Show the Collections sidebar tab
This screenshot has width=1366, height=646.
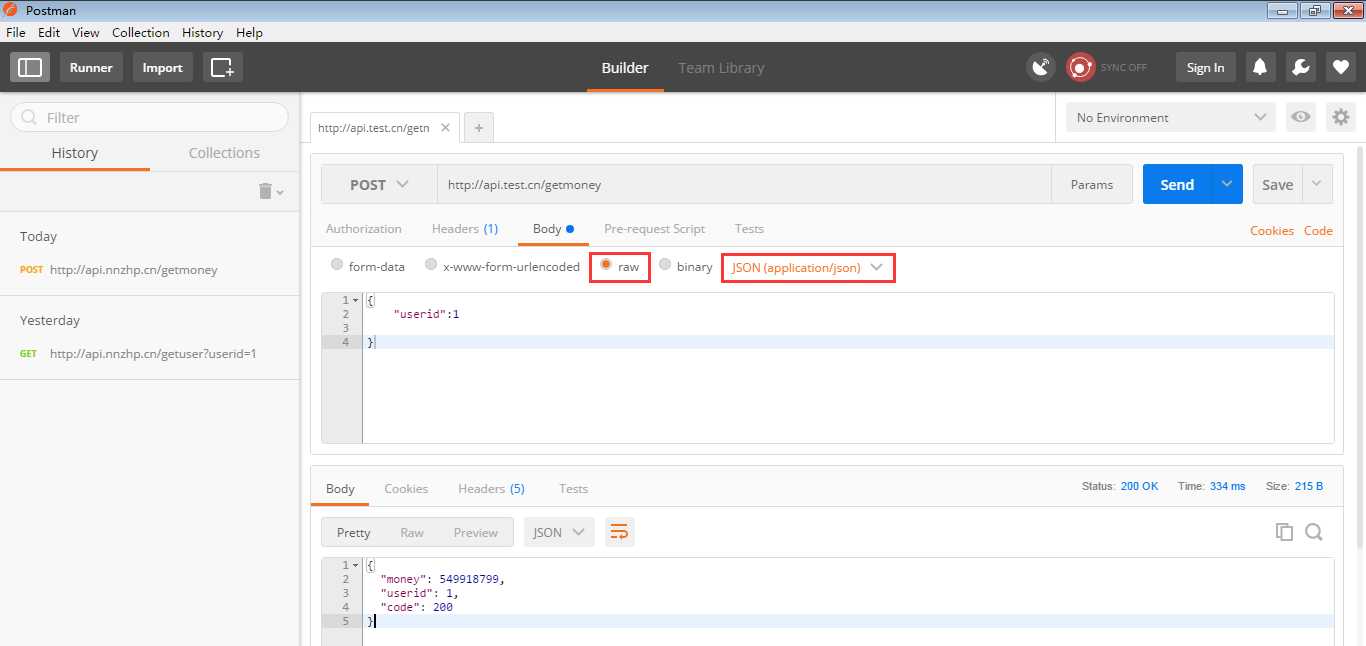(224, 153)
